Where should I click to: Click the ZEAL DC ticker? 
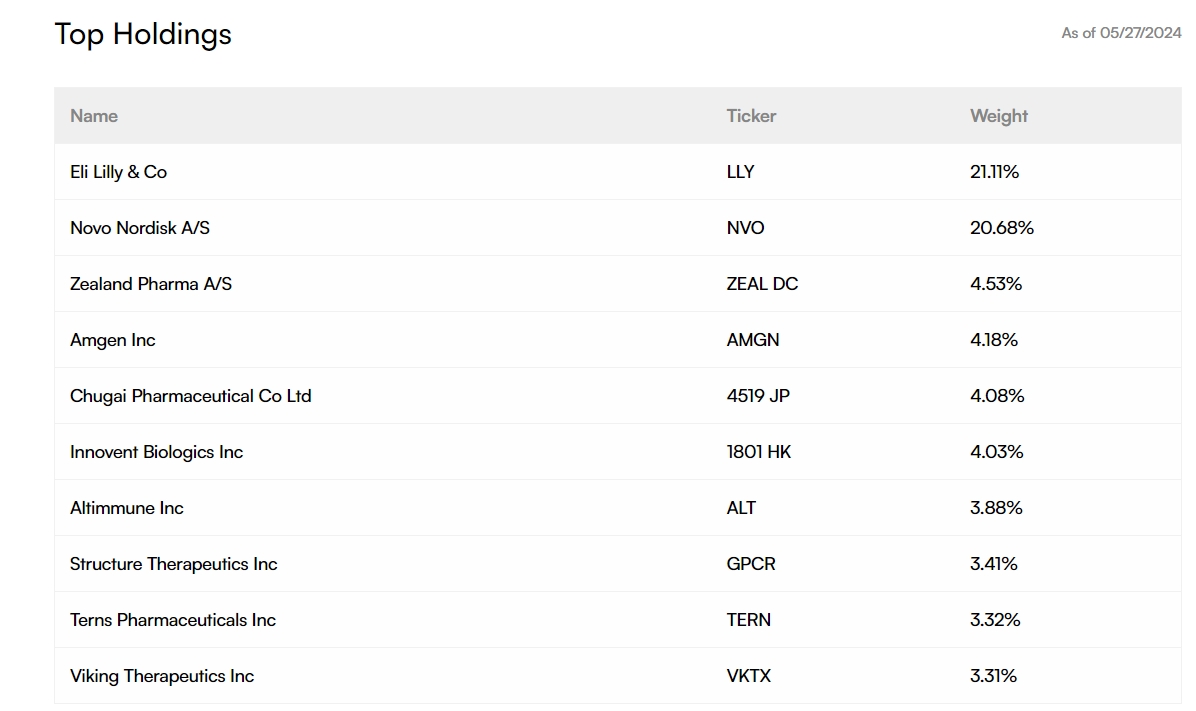pos(762,284)
